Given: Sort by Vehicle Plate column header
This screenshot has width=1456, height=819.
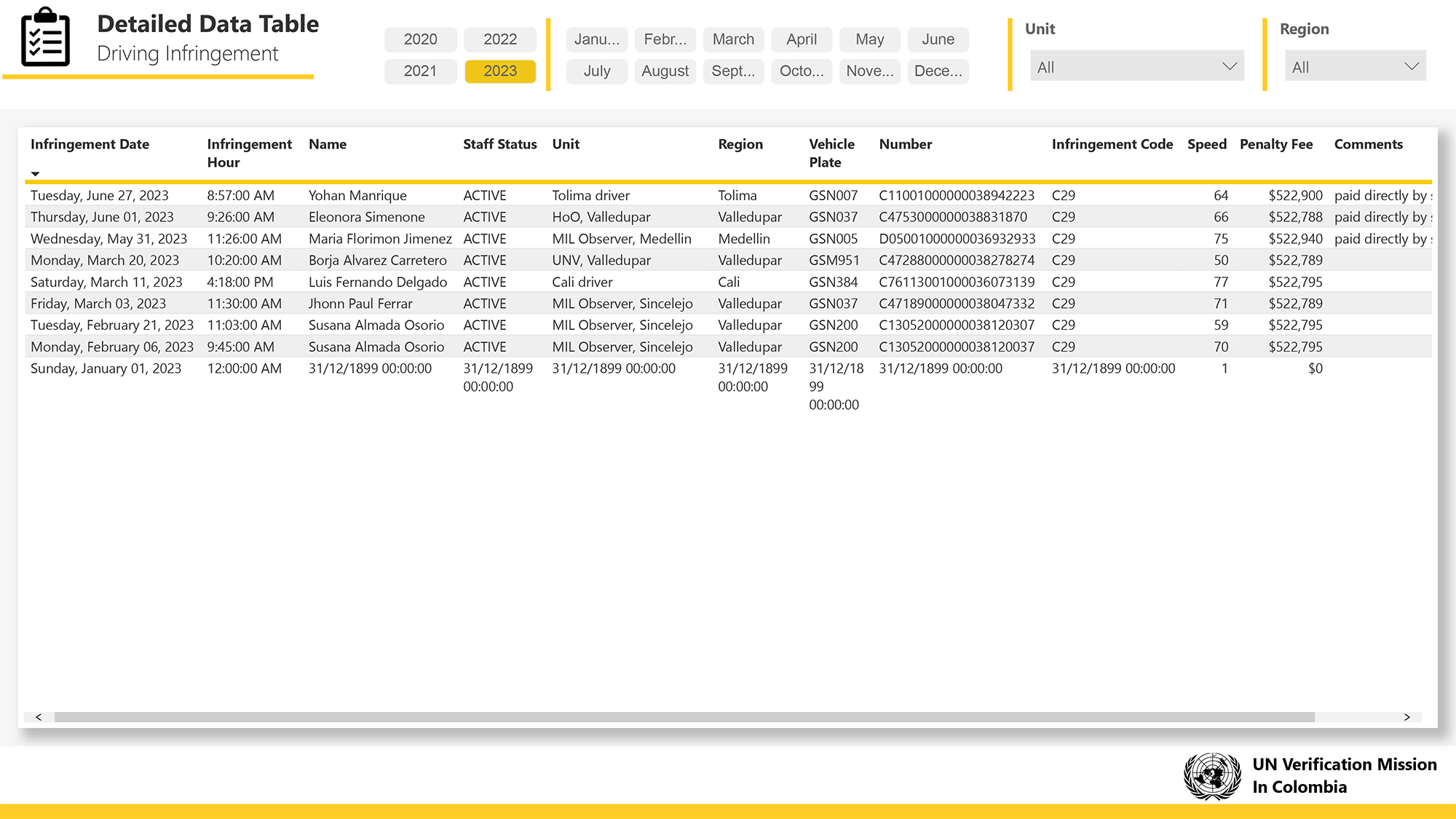Looking at the screenshot, I should [x=832, y=153].
